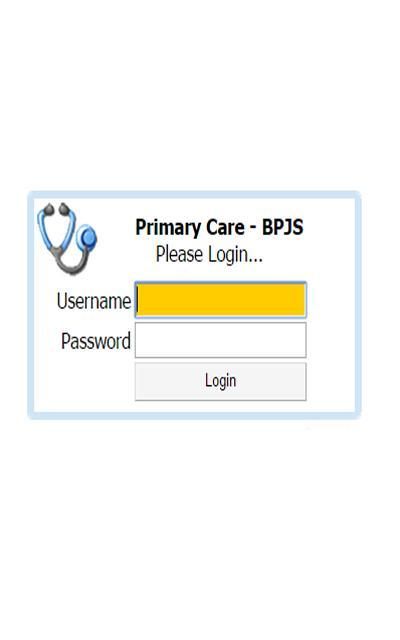The height and width of the screenshot is (640, 400).
Task: Select the Username label text
Action: [x=94, y=301]
